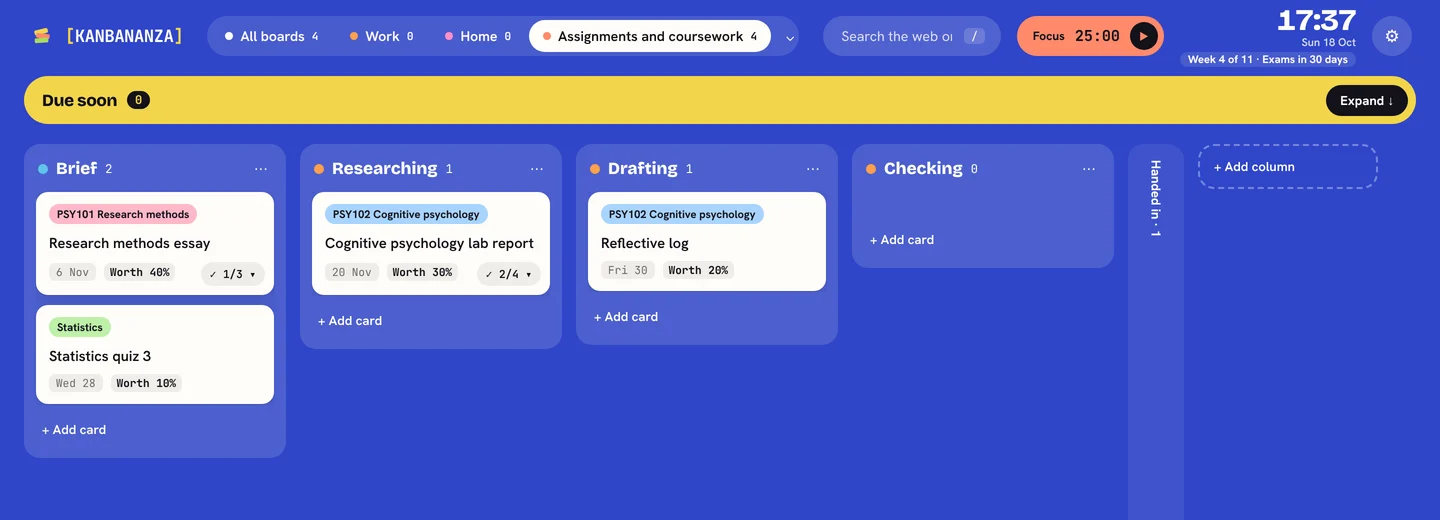
Task: Open the settings gear
Action: point(1392,36)
